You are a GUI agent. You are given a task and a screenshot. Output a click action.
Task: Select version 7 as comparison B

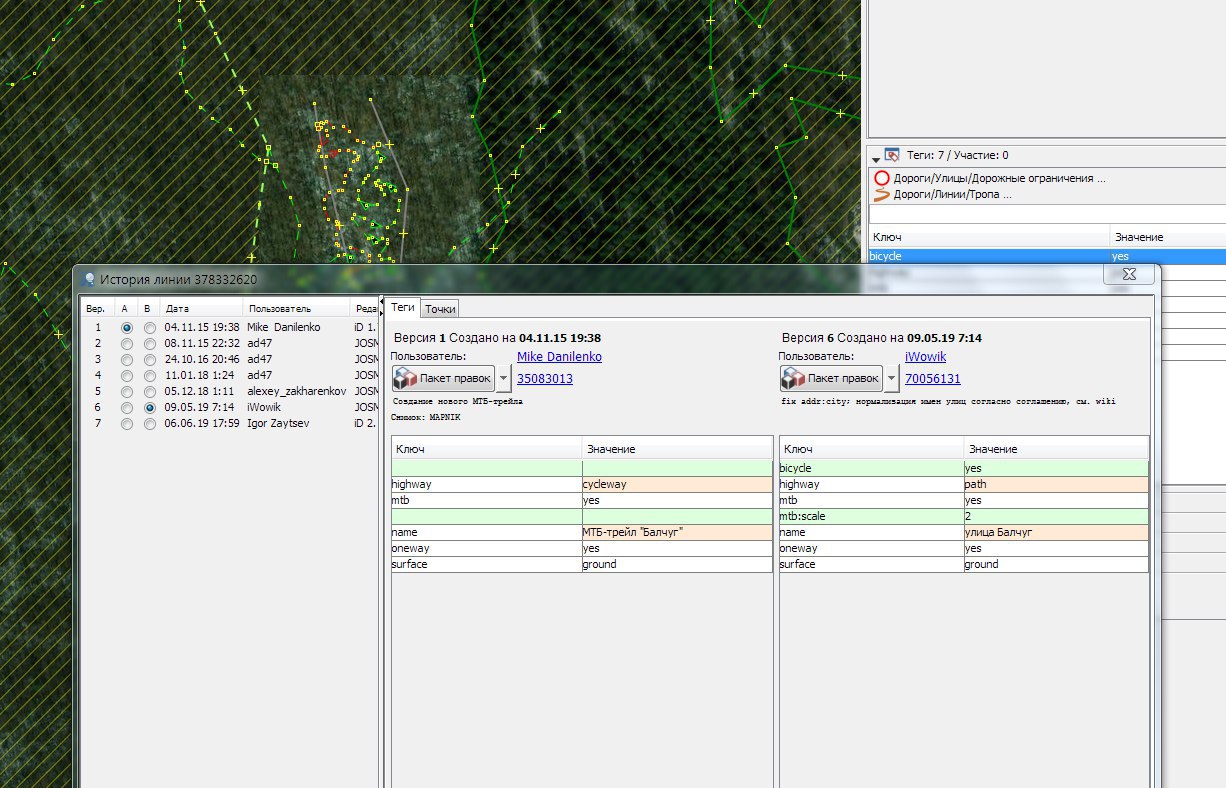tap(150, 424)
